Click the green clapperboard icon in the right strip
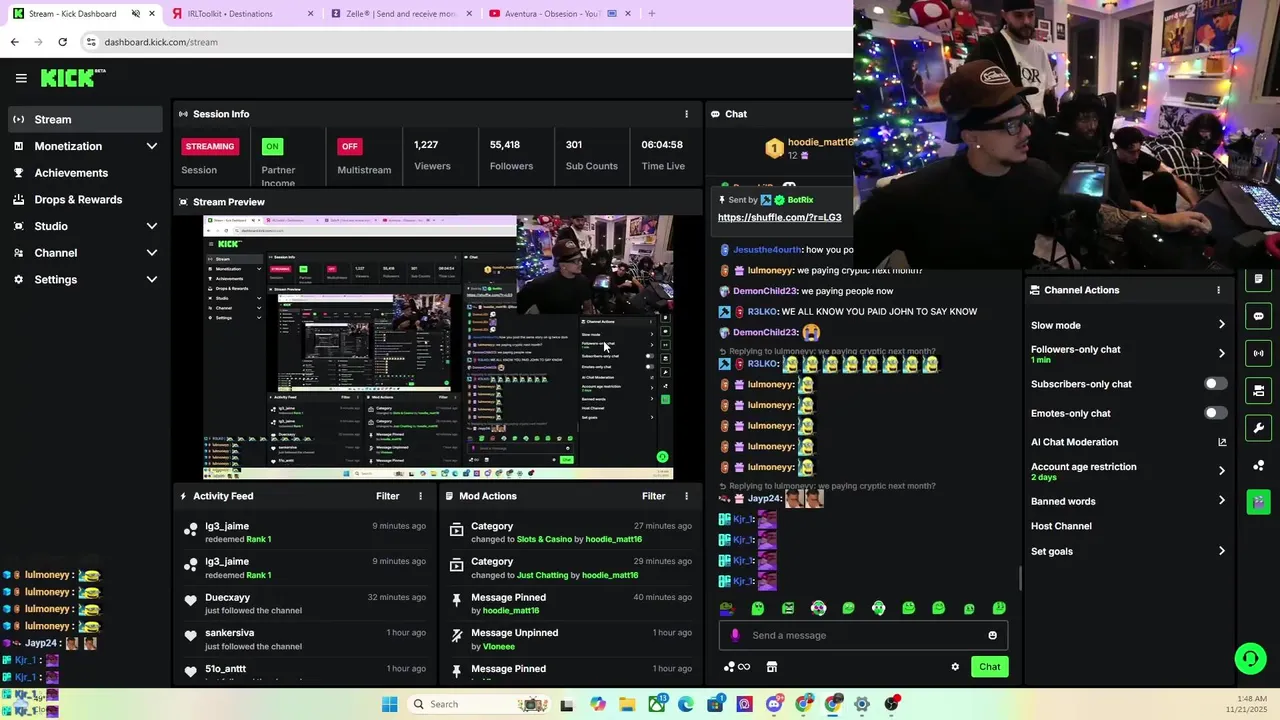The height and width of the screenshot is (720, 1280). point(1258,501)
